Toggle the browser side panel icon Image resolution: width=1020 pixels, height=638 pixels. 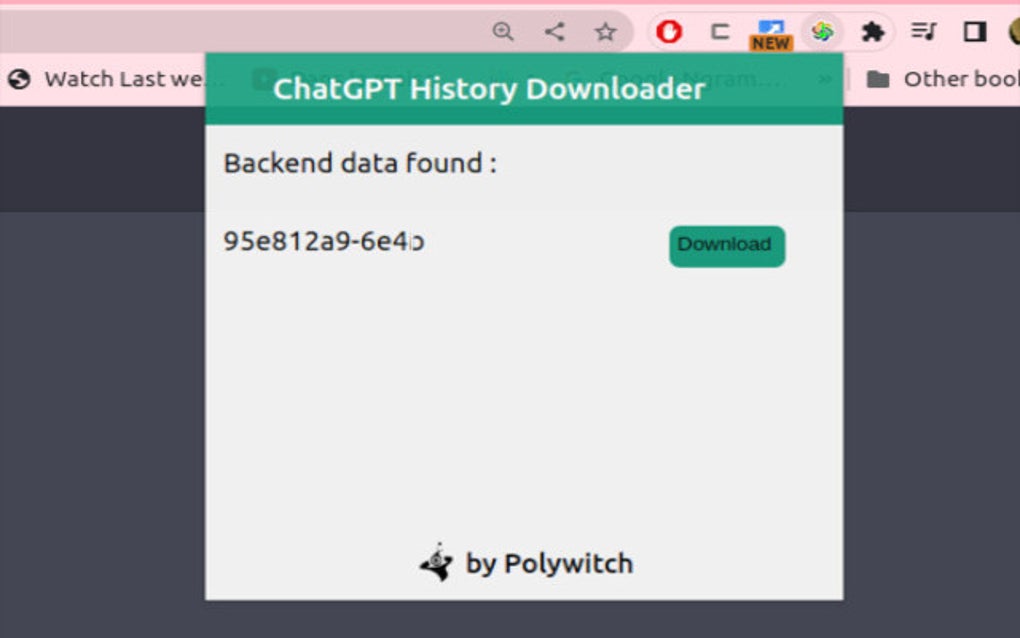pos(974,32)
